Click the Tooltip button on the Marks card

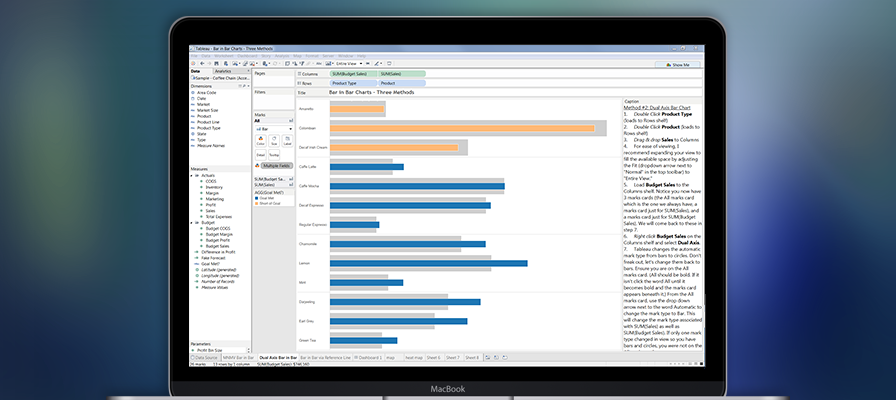click(x=274, y=154)
